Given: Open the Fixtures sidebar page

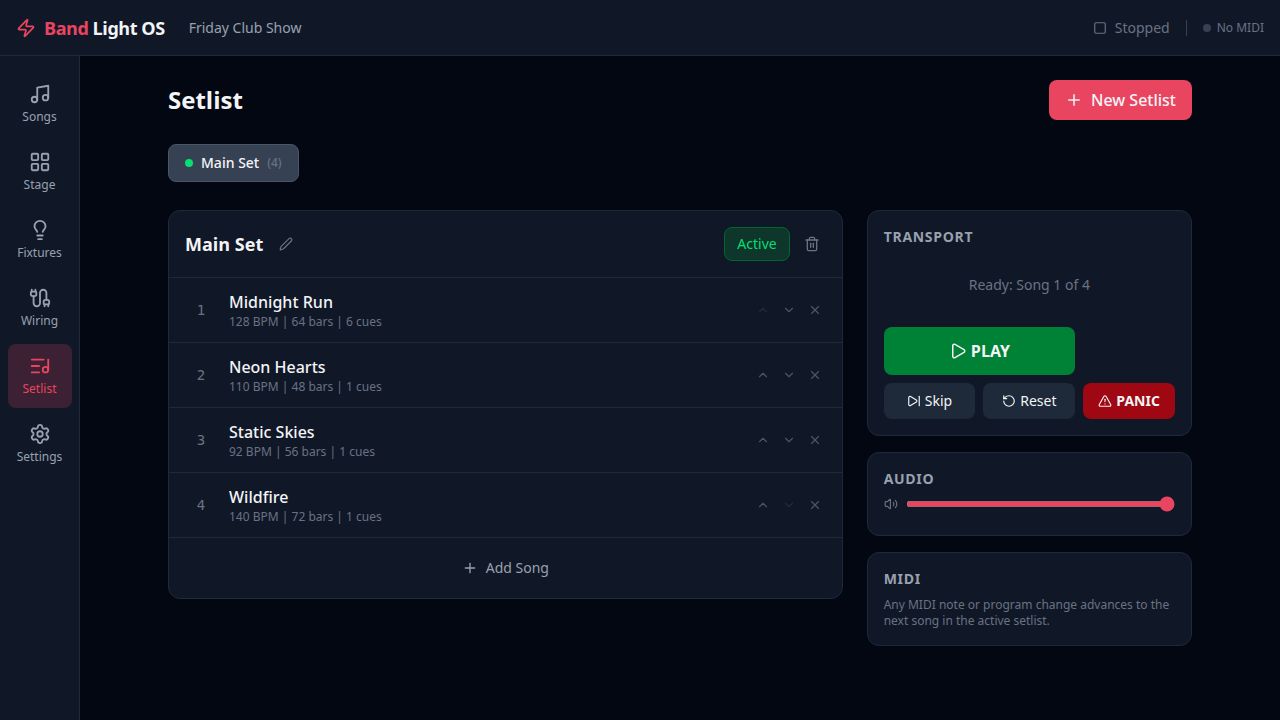Looking at the screenshot, I should pyautogui.click(x=40, y=240).
